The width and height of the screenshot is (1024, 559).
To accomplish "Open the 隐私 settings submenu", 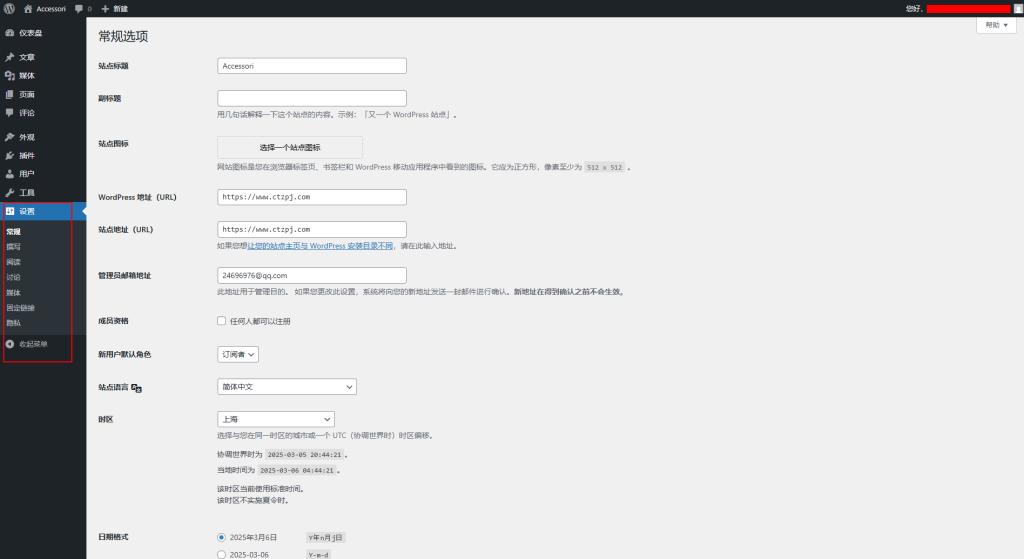I will [14, 323].
